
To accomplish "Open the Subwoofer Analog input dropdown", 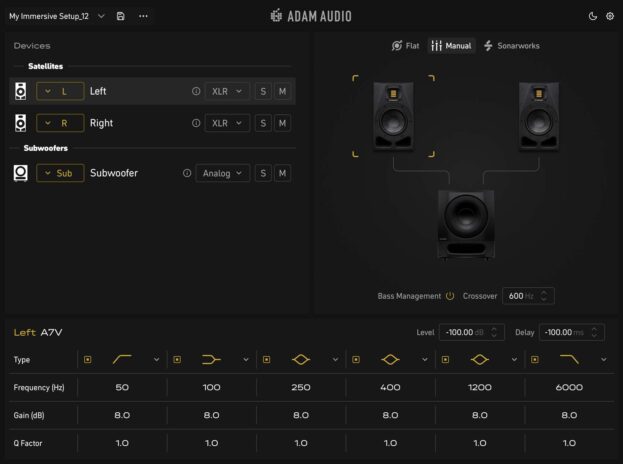I will click(222, 173).
